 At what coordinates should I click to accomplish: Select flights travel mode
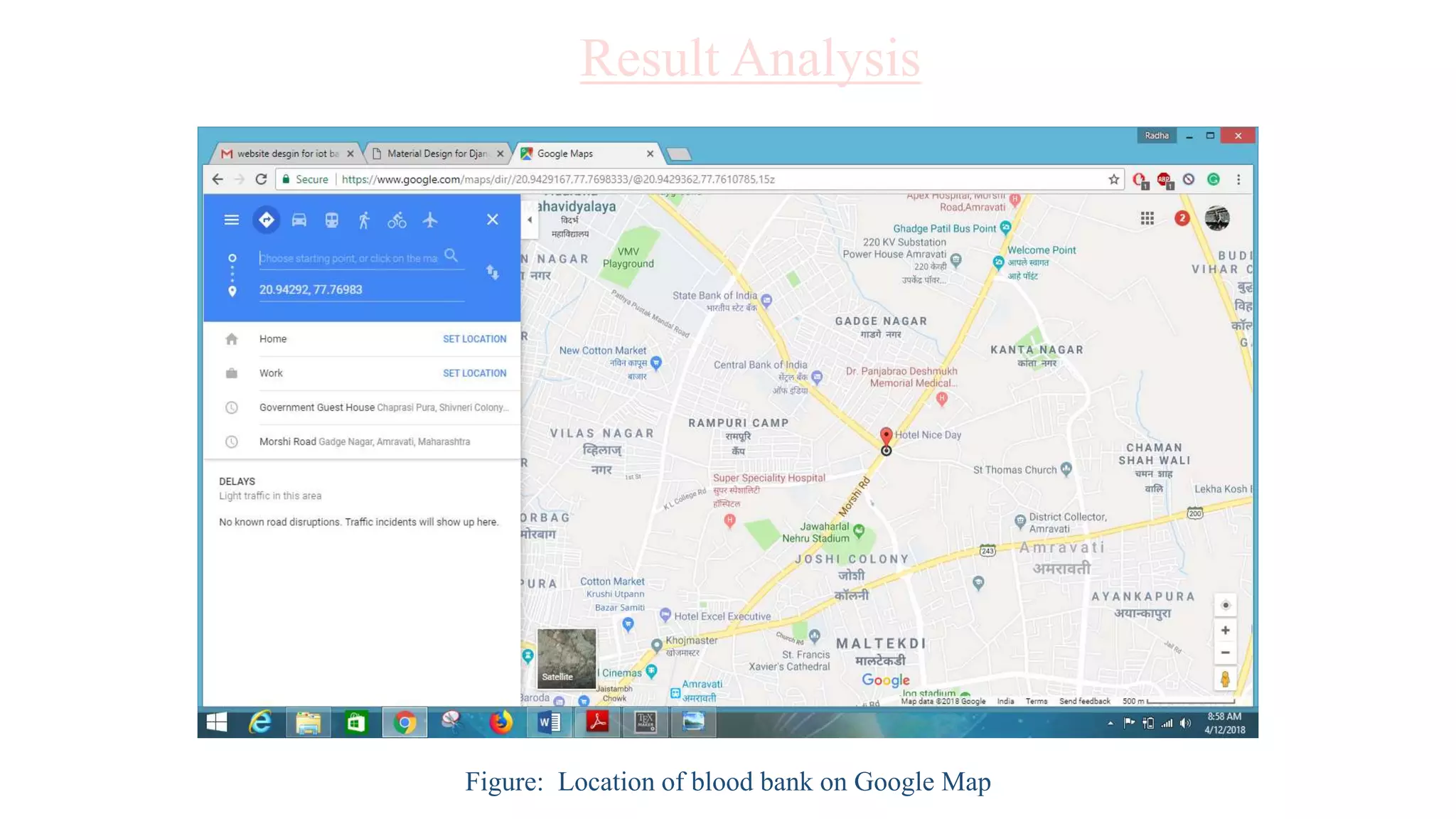pyautogui.click(x=429, y=220)
